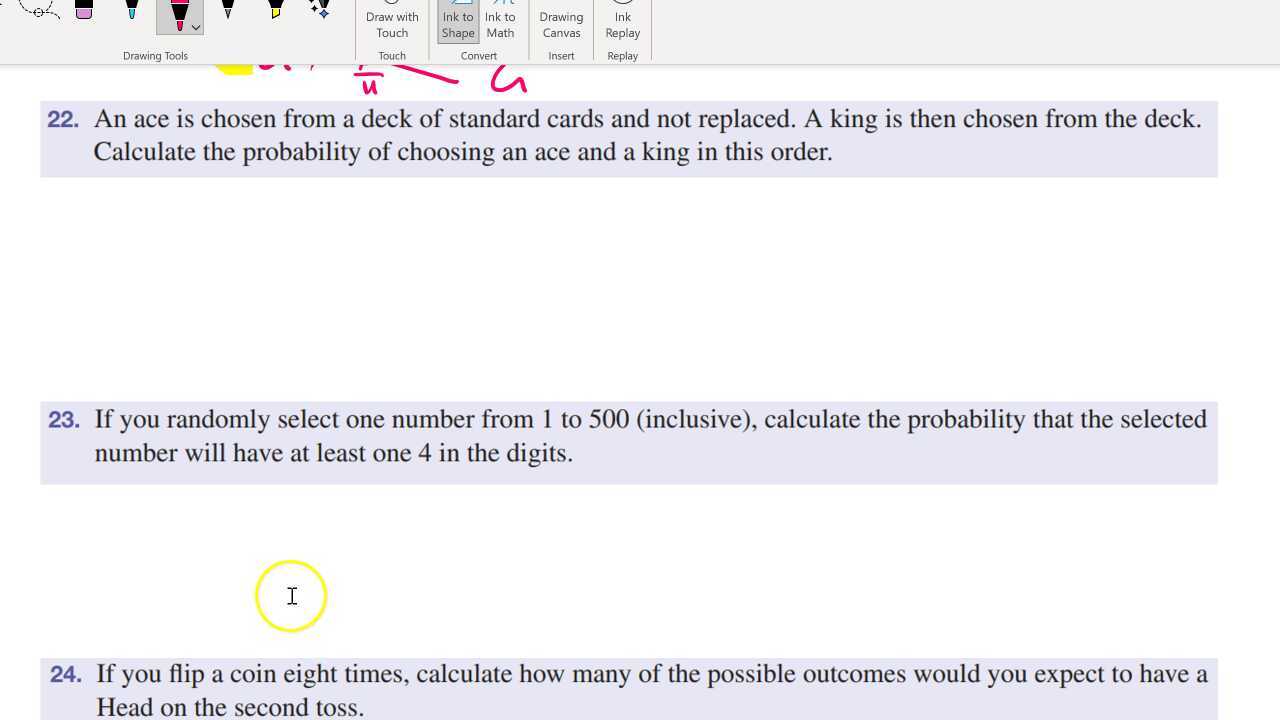Click the text 'number will have at least one 4'
Screen dimensions: 1280x720
pyautogui.click(x=263, y=453)
